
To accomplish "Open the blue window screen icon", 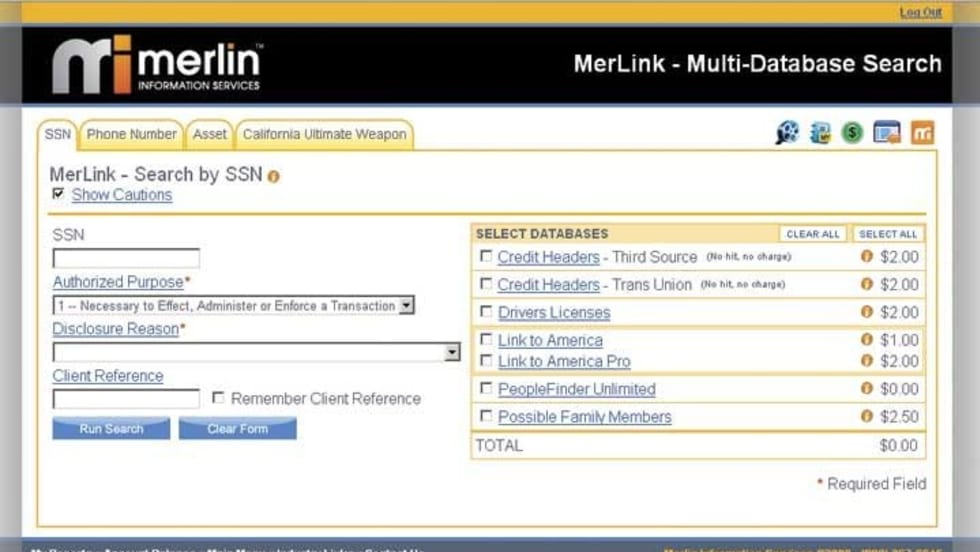I will [x=887, y=133].
